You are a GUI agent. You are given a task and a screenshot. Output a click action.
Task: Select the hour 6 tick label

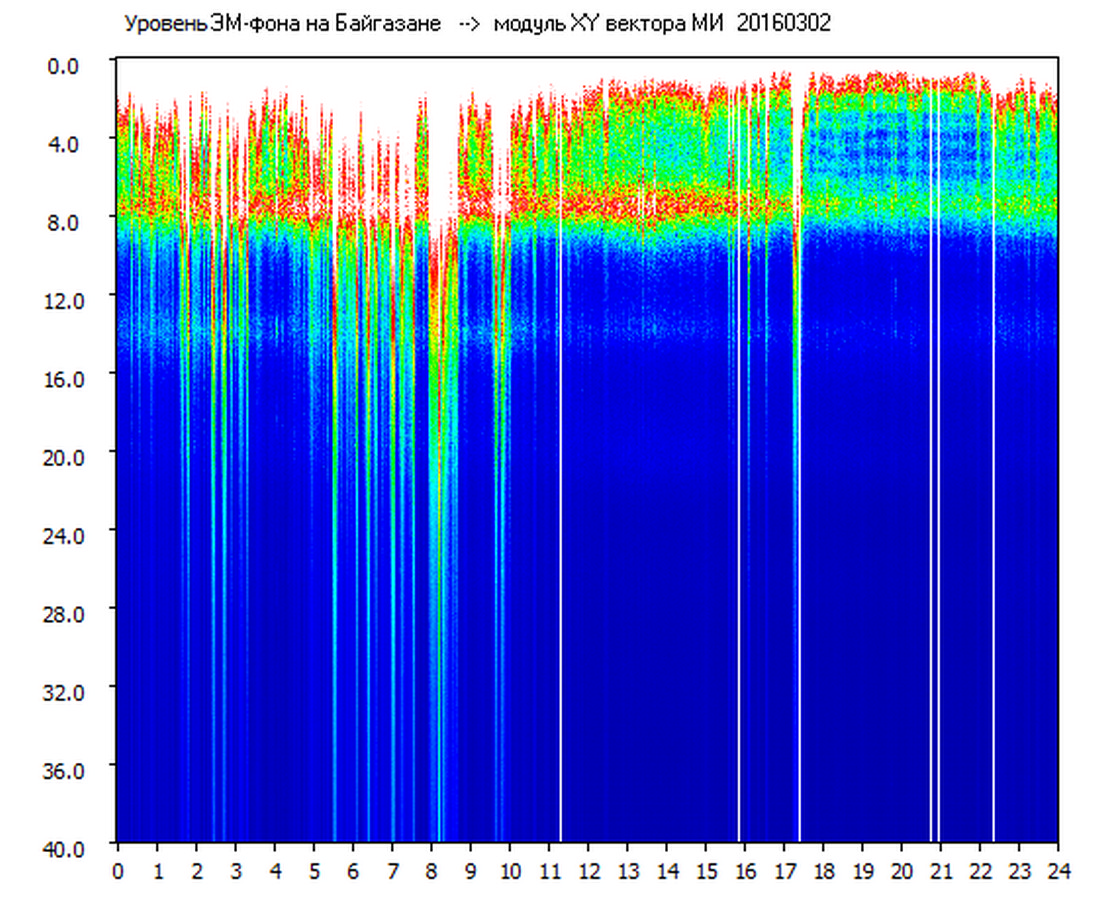tap(353, 871)
